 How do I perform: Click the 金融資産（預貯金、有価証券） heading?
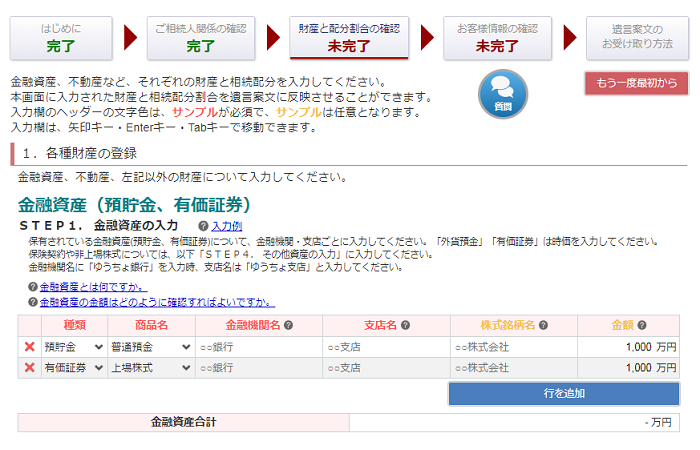click(x=134, y=204)
